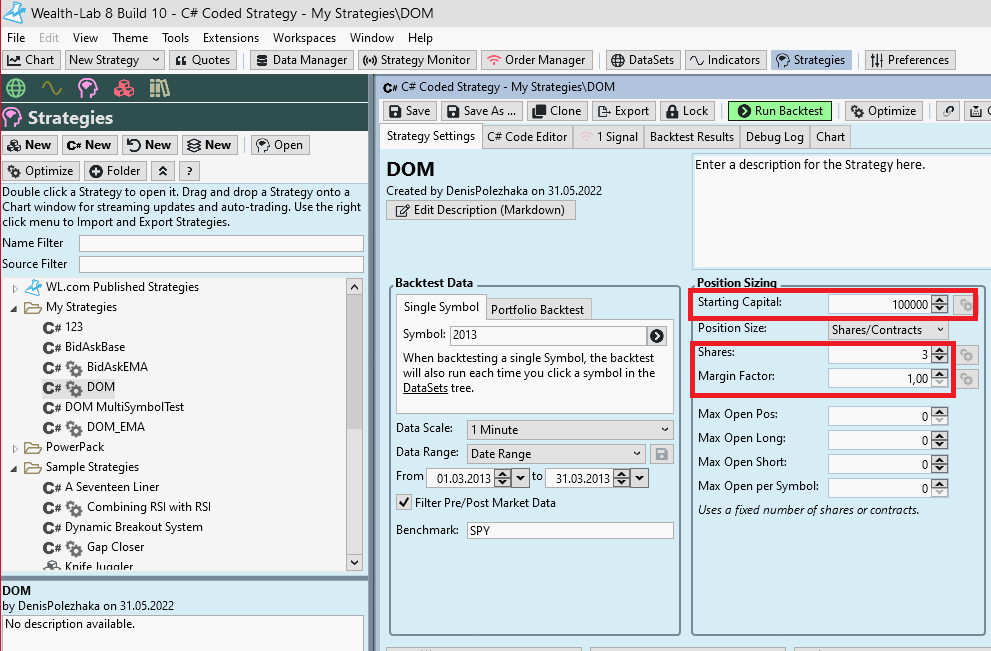Click the round arrow next to Symbol field
This screenshot has width=991, height=651.
pos(657,336)
